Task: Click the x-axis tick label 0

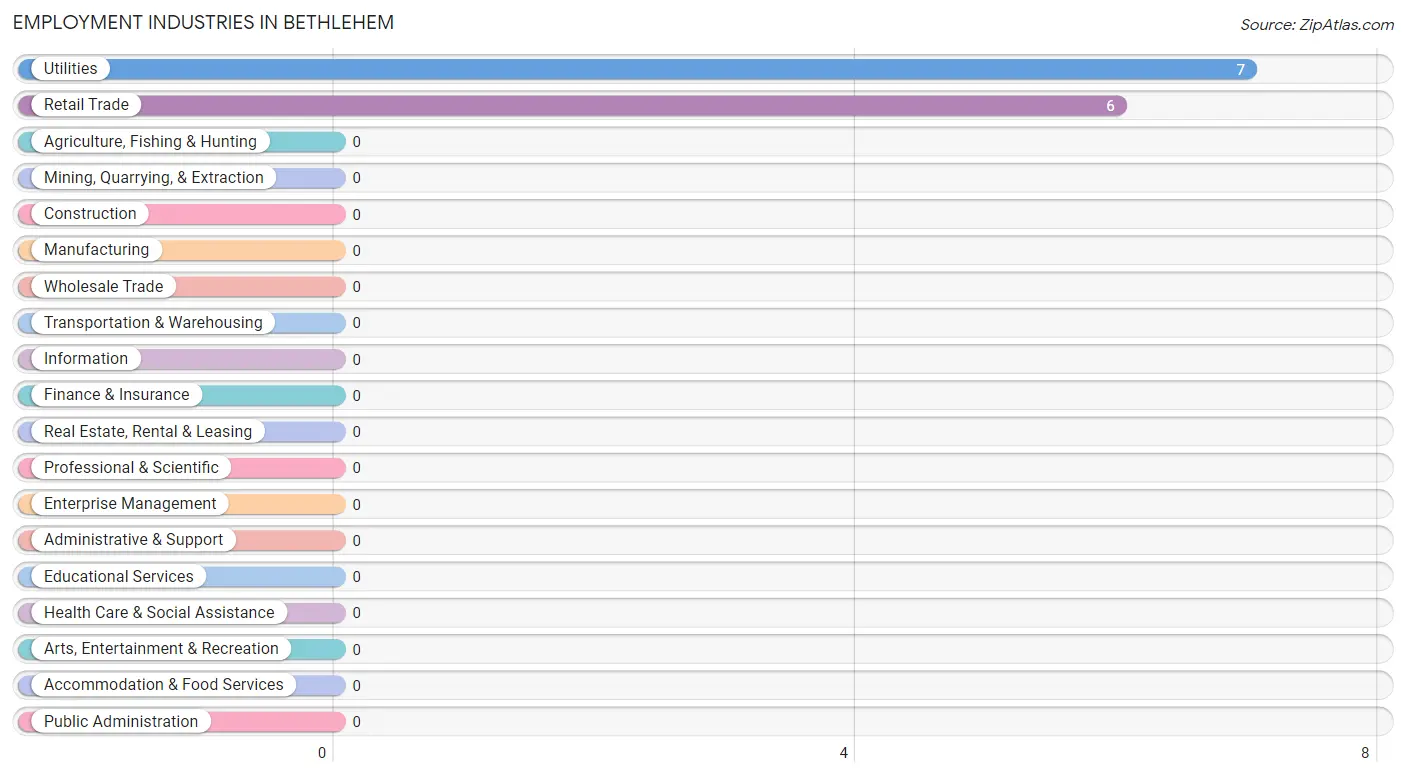Action: (x=322, y=753)
